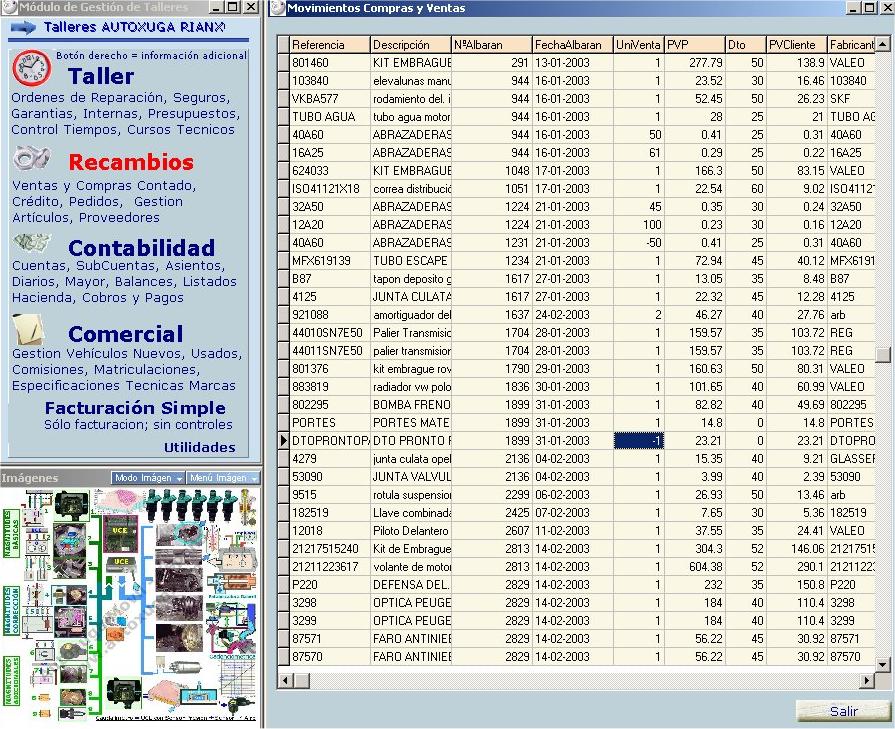
Task: Click the table's scroll up arrow
Action: point(882,44)
